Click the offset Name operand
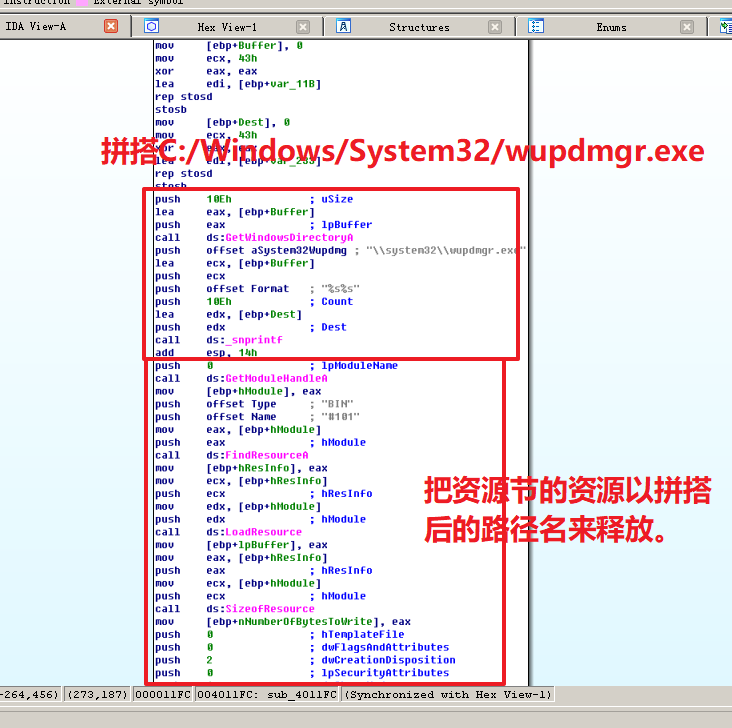 [x=241, y=417]
